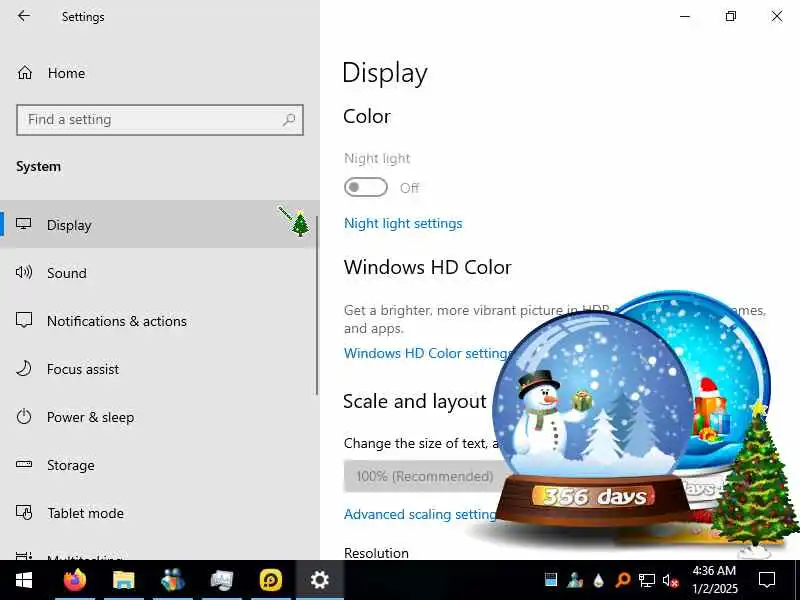Click the Display monitor icon in the sidebar
The height and width of the screenshot is (600, 800).
point(23,224)
